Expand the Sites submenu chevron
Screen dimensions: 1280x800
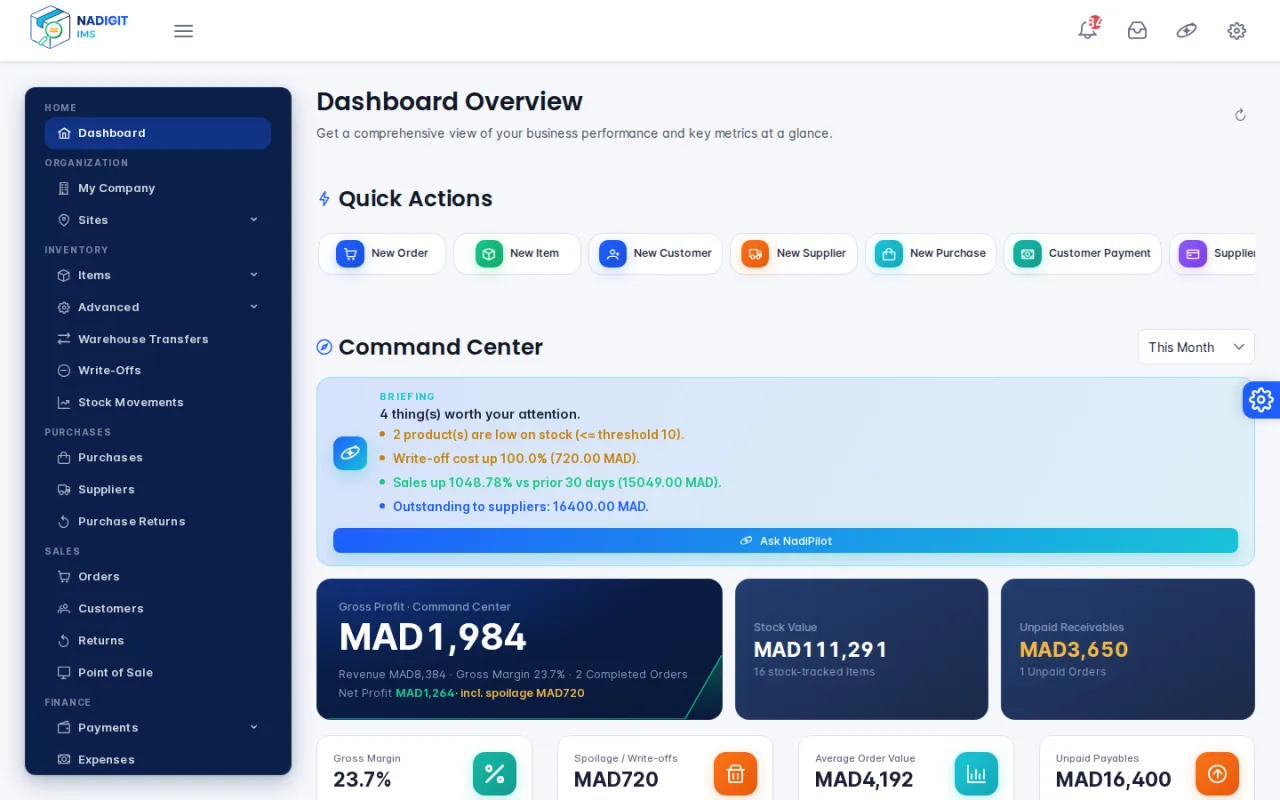(x=254, y=220)
